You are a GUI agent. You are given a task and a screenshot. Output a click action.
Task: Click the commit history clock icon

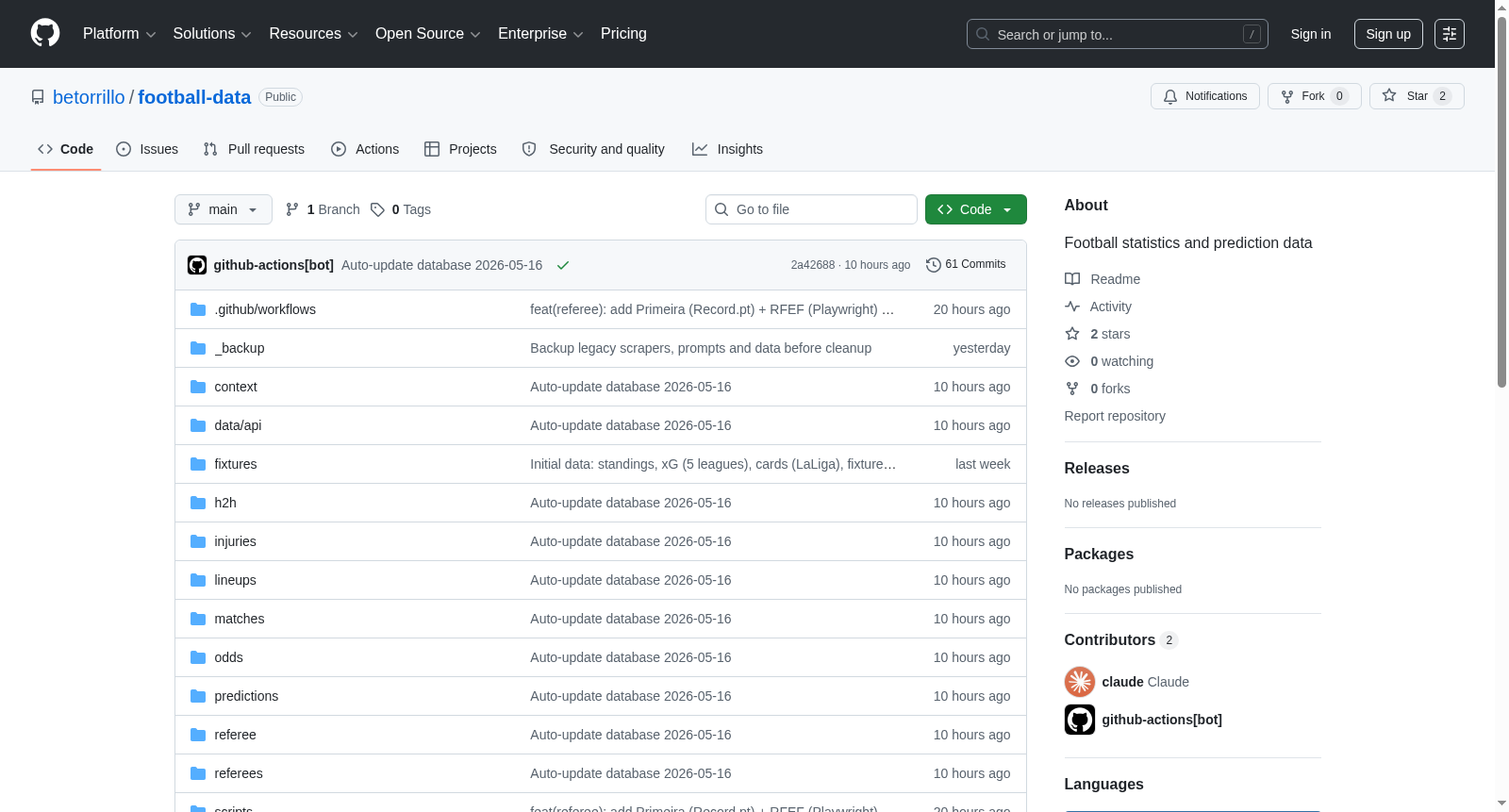pyautogui.click(x=934, y=265)
